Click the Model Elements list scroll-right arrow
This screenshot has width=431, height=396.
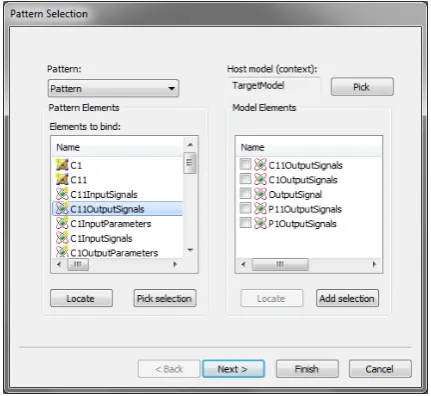(x=374, y=265)
